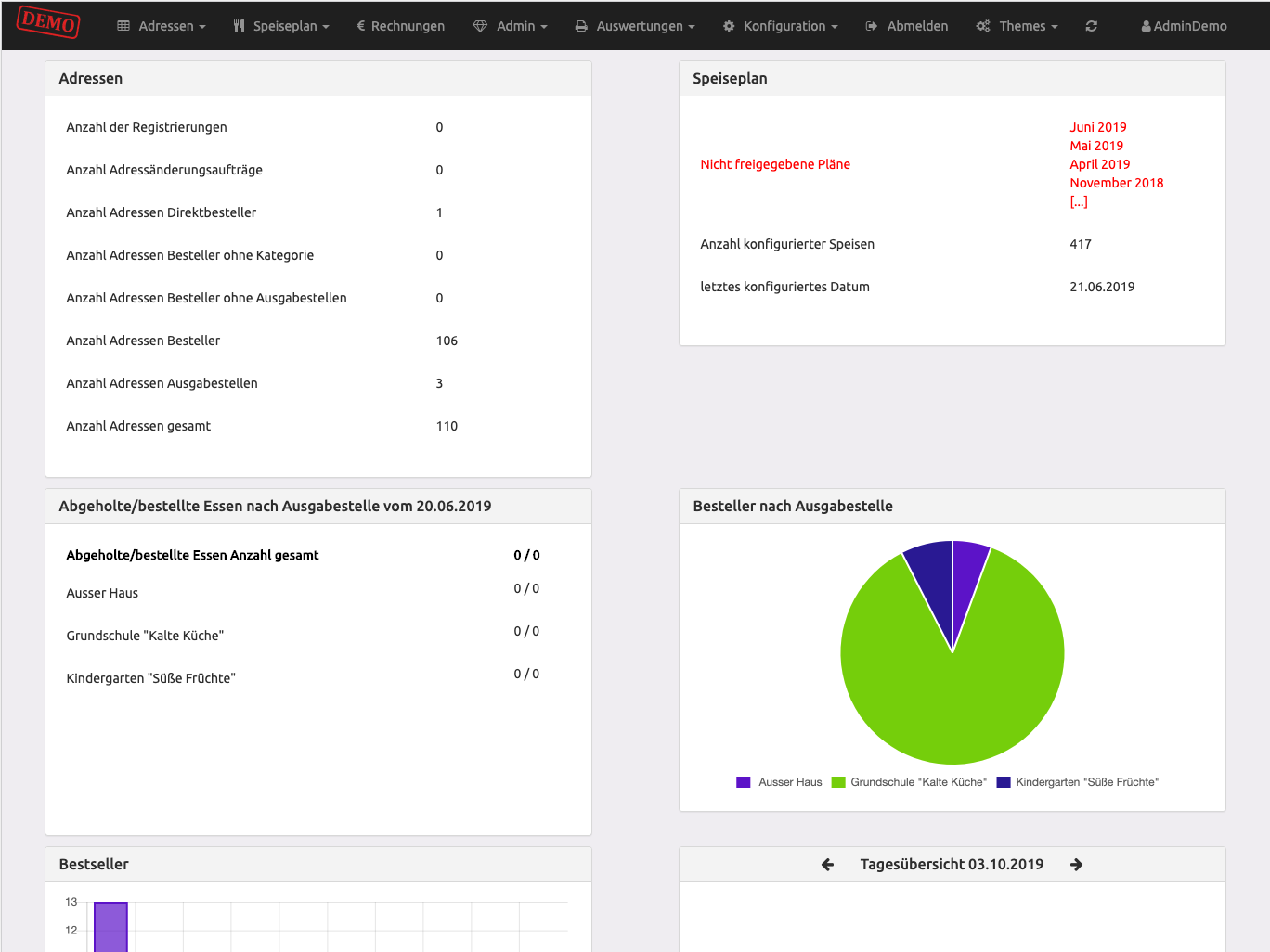Click 'Anzahl Adressänderungsaufträge' row label
The image size is (1270, 952).
[x=164, y=170]
